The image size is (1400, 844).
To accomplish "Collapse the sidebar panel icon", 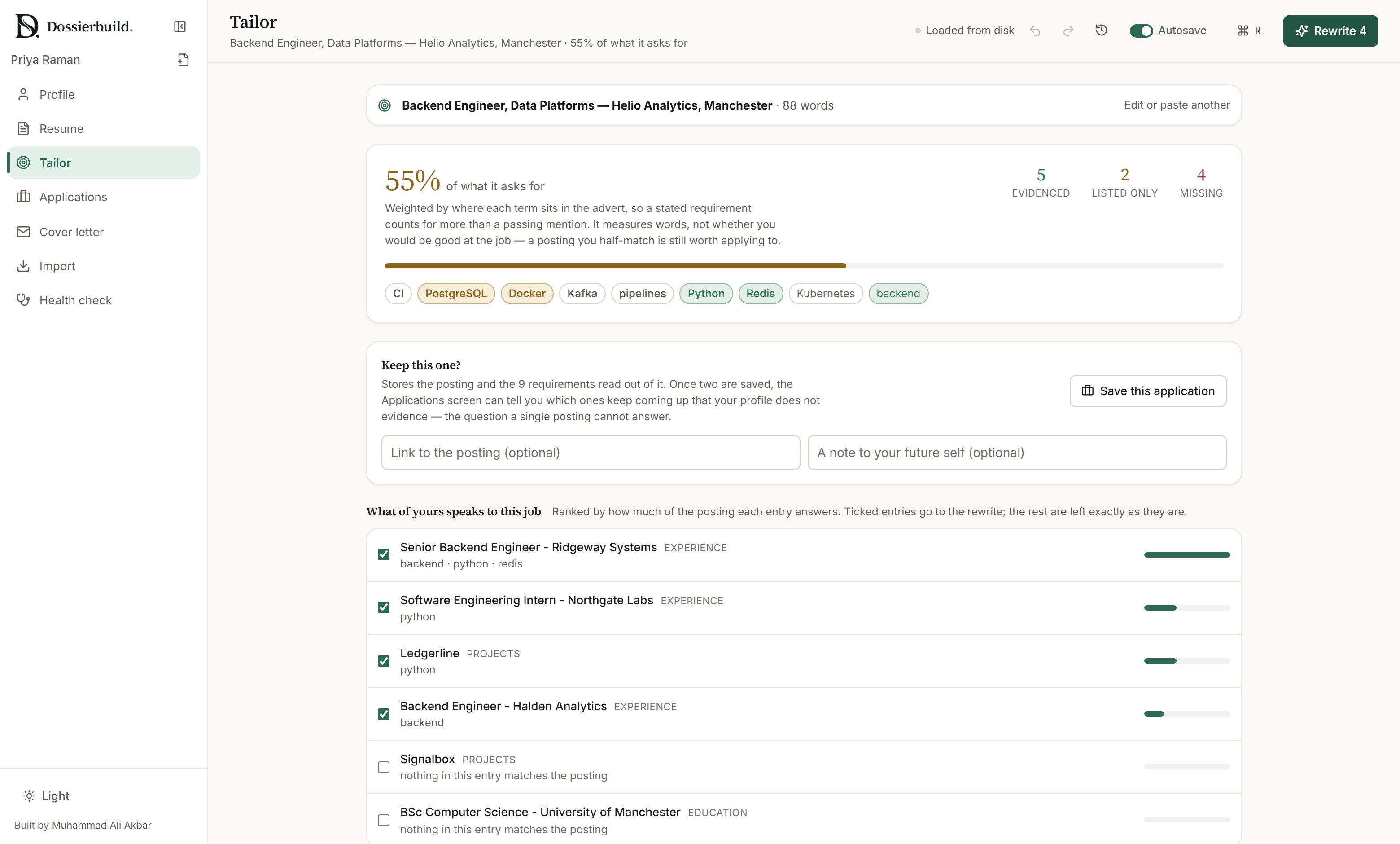I will pyautogui.click(x=179, y=27).
